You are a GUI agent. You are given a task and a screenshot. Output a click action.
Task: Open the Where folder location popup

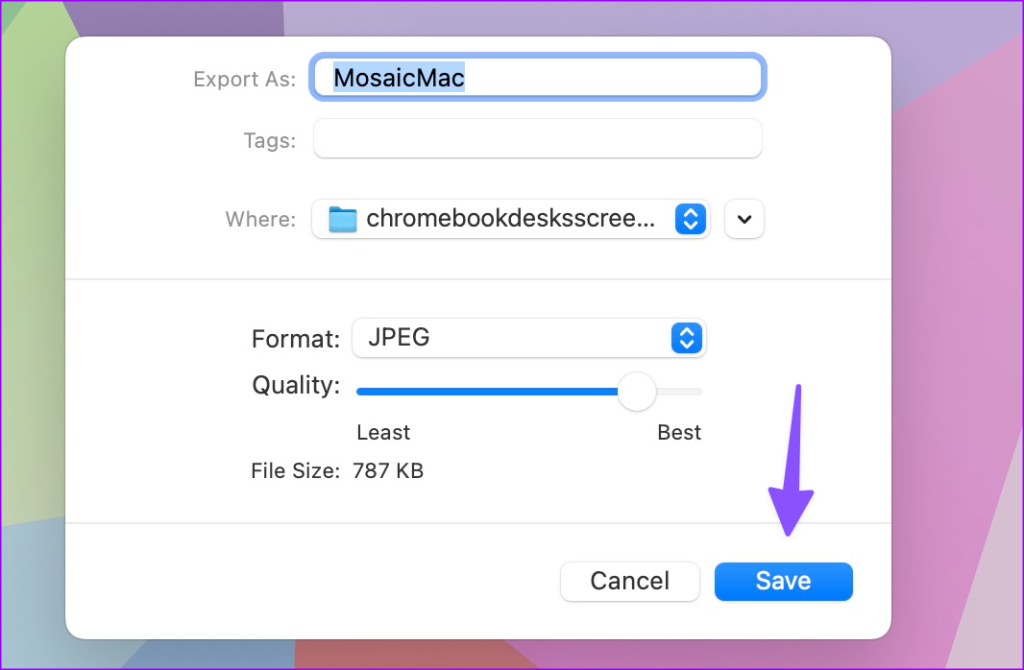510,219
